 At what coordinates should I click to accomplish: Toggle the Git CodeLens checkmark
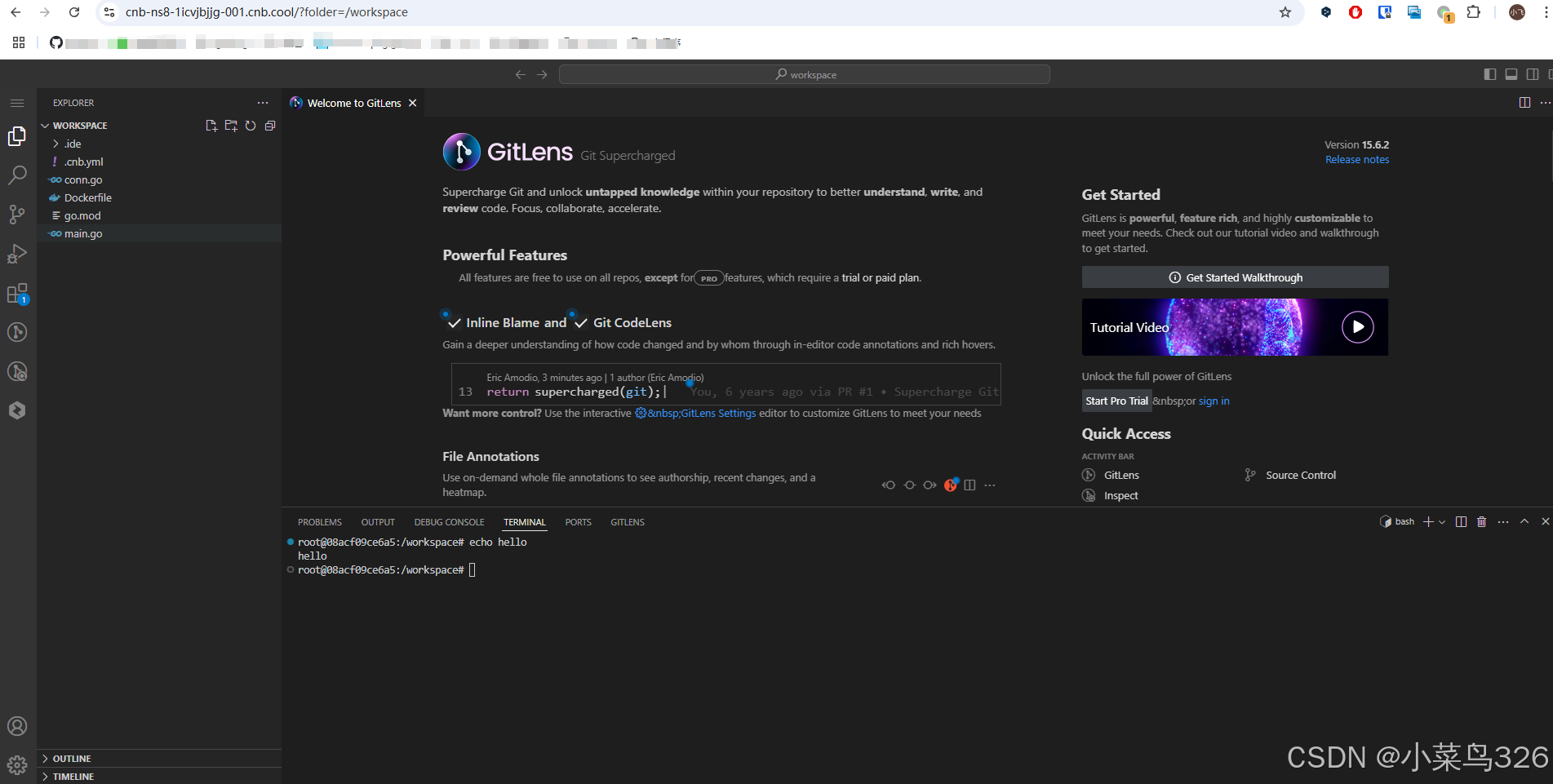click(x=581, y=323)
